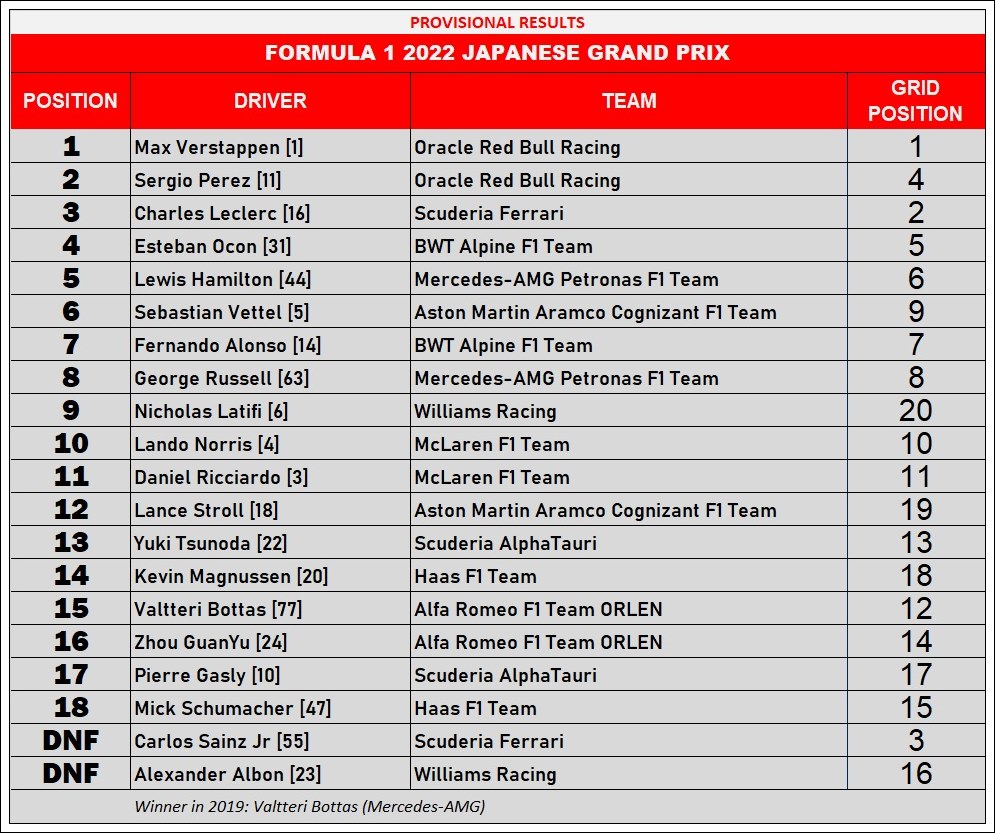995x833 pixels.
Task: Click the DRIVER column header
Action: point(270,101)
